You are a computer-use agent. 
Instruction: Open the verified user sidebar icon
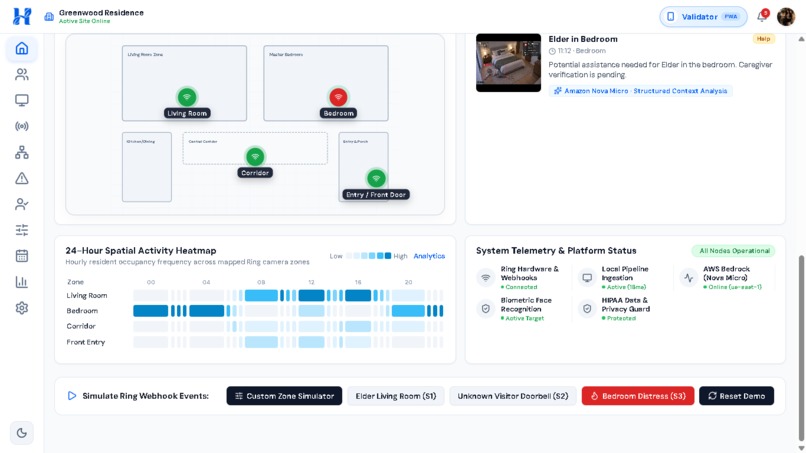[x=22, y=204]
